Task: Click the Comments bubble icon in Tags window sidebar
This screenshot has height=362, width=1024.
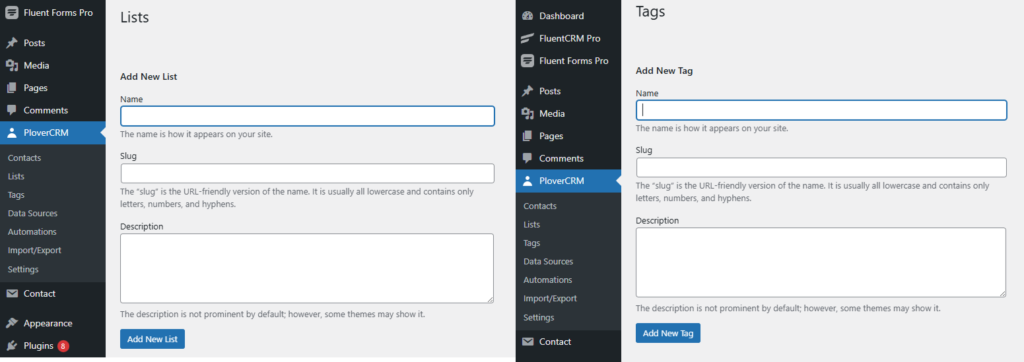Action: click(528, 158)
